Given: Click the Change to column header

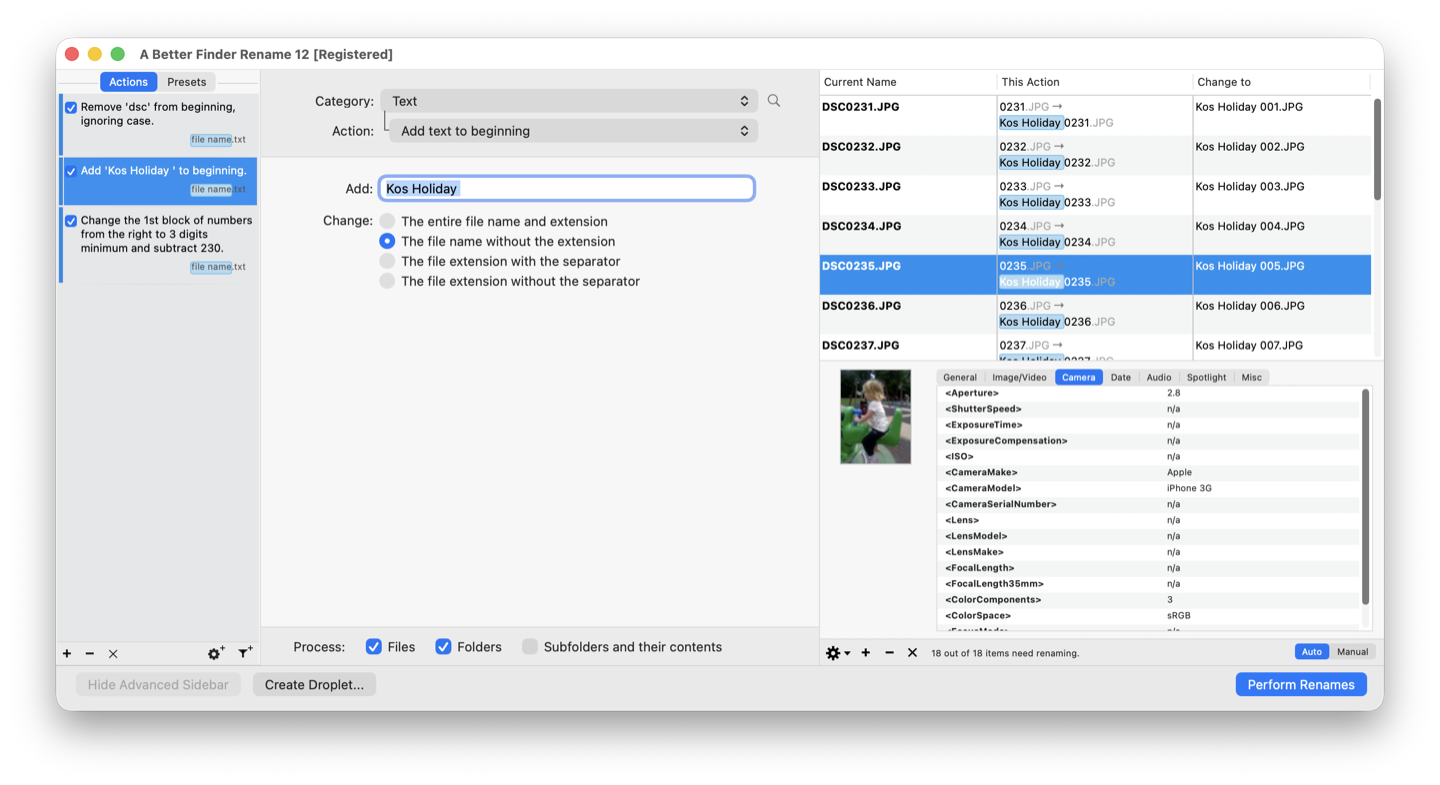Looking at the screenshot, I should coord(1281,82).
